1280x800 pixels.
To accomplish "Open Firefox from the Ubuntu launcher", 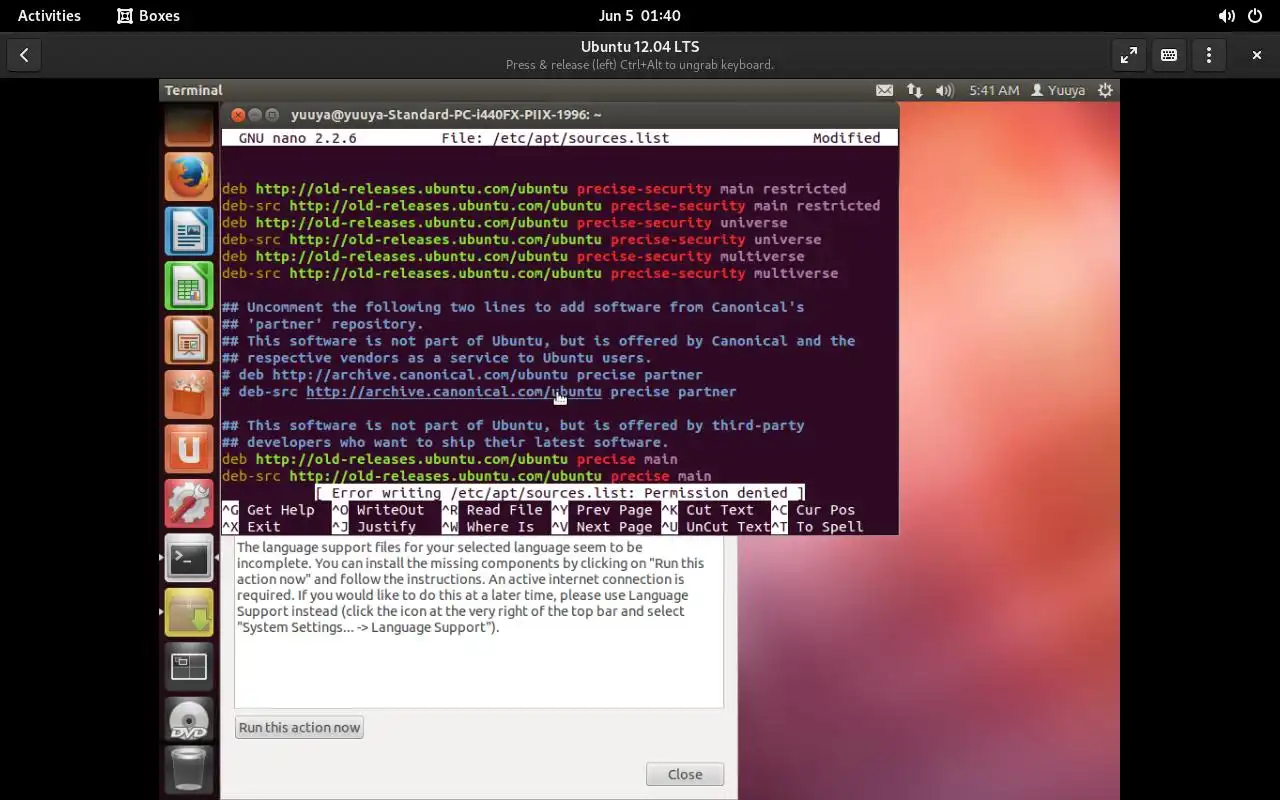I will [x=189, y=178].
